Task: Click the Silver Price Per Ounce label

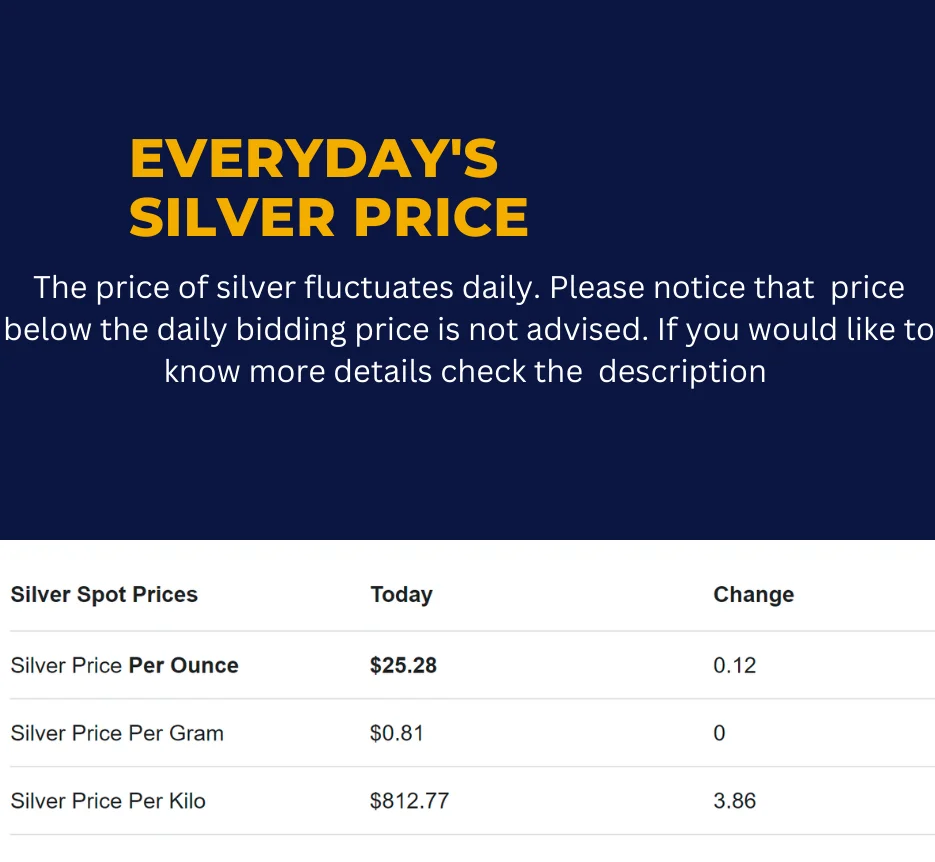Action: [x=125, y=665]
